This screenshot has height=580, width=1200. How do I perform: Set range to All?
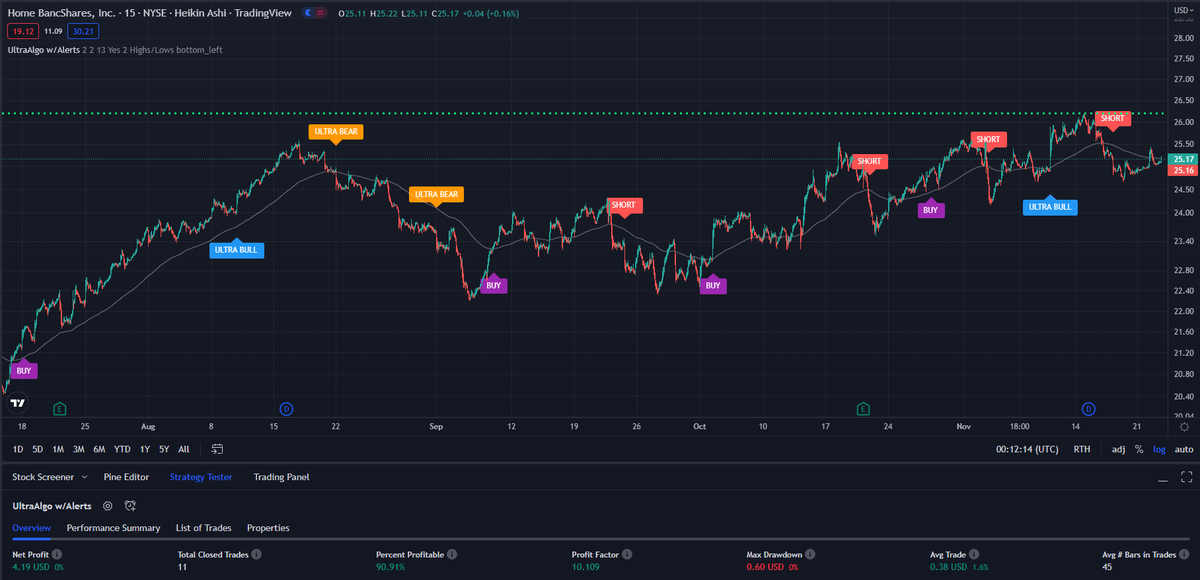click(184, 449)
